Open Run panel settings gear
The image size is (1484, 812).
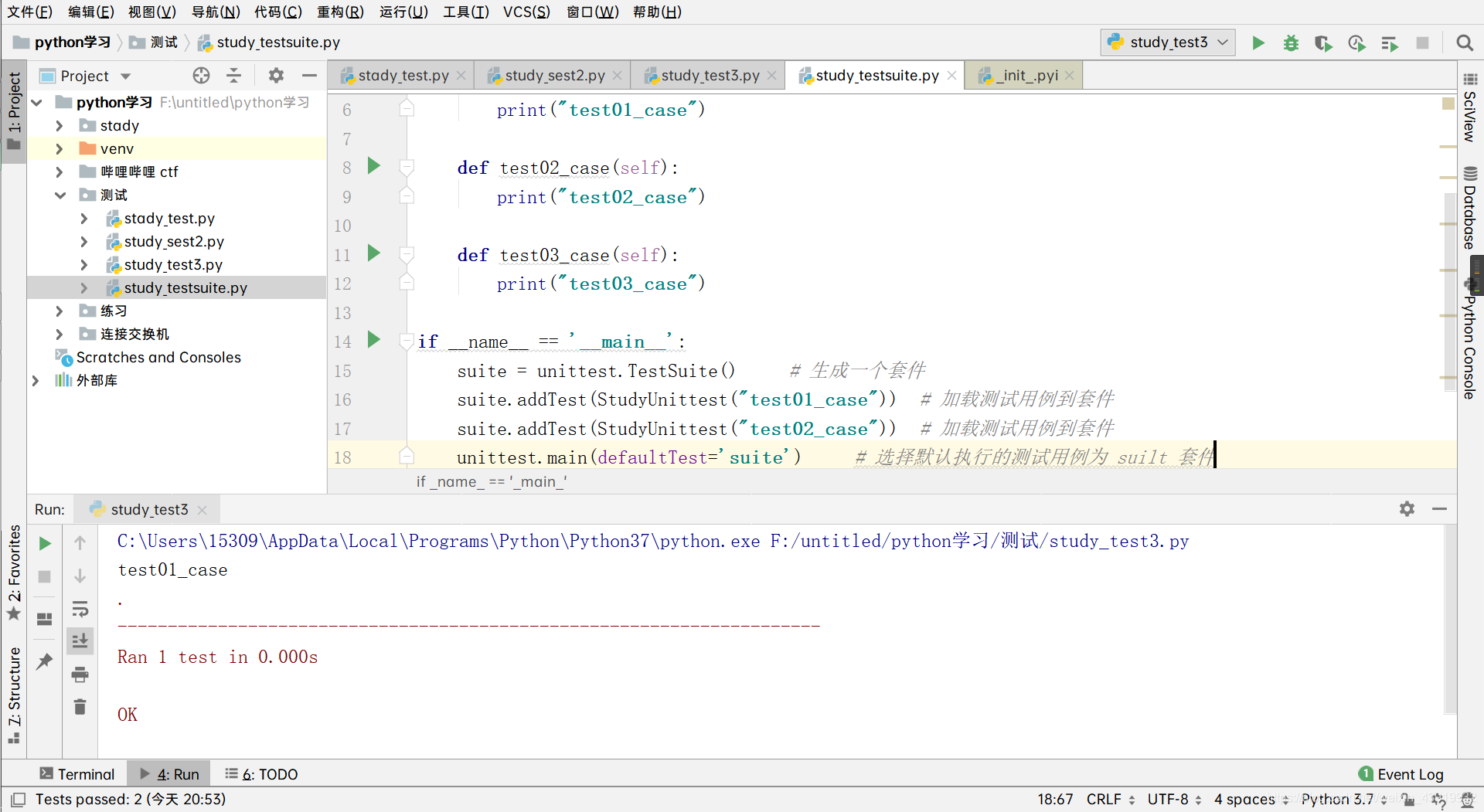[1407, 508]
